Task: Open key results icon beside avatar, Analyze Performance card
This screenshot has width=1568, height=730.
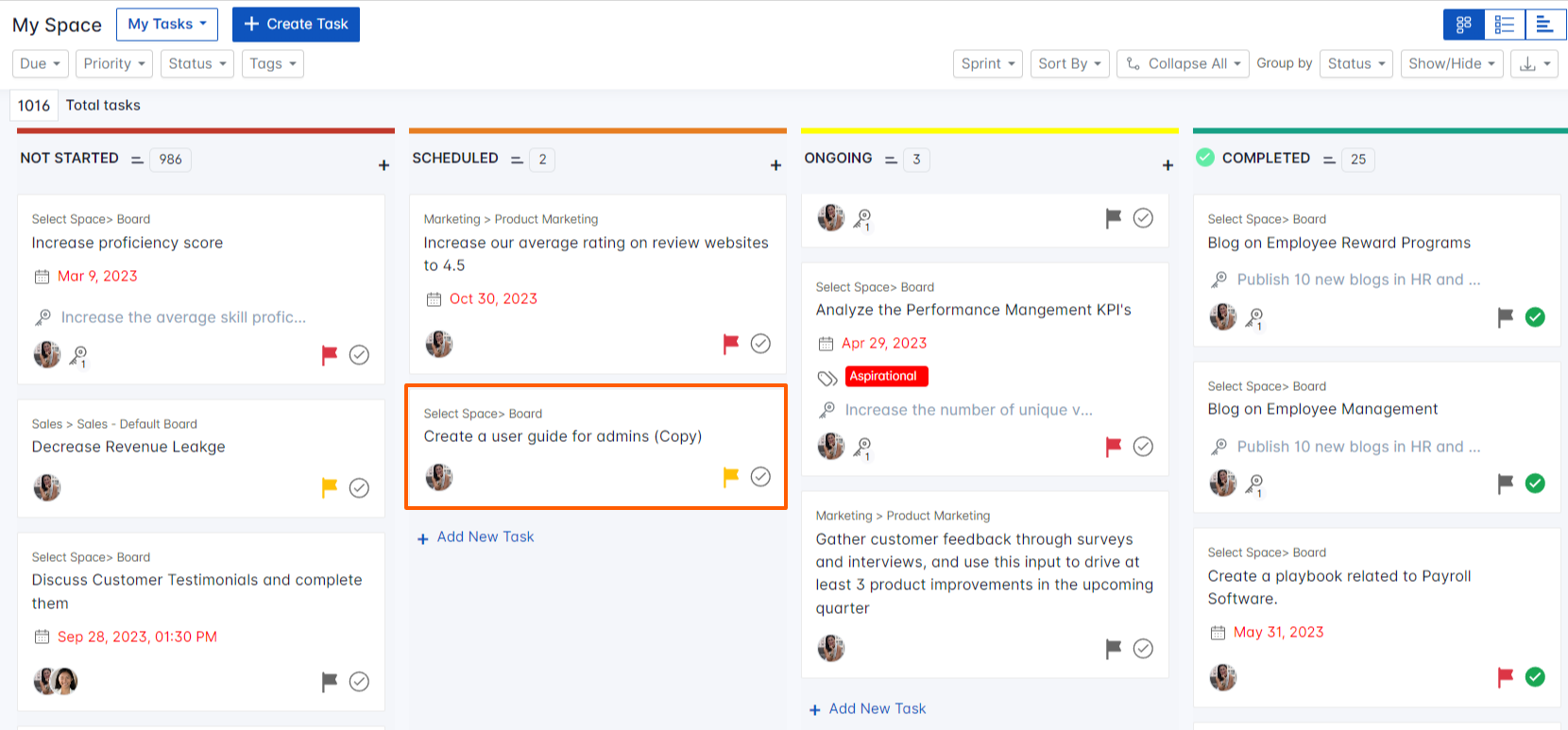Action: point(862,448)
